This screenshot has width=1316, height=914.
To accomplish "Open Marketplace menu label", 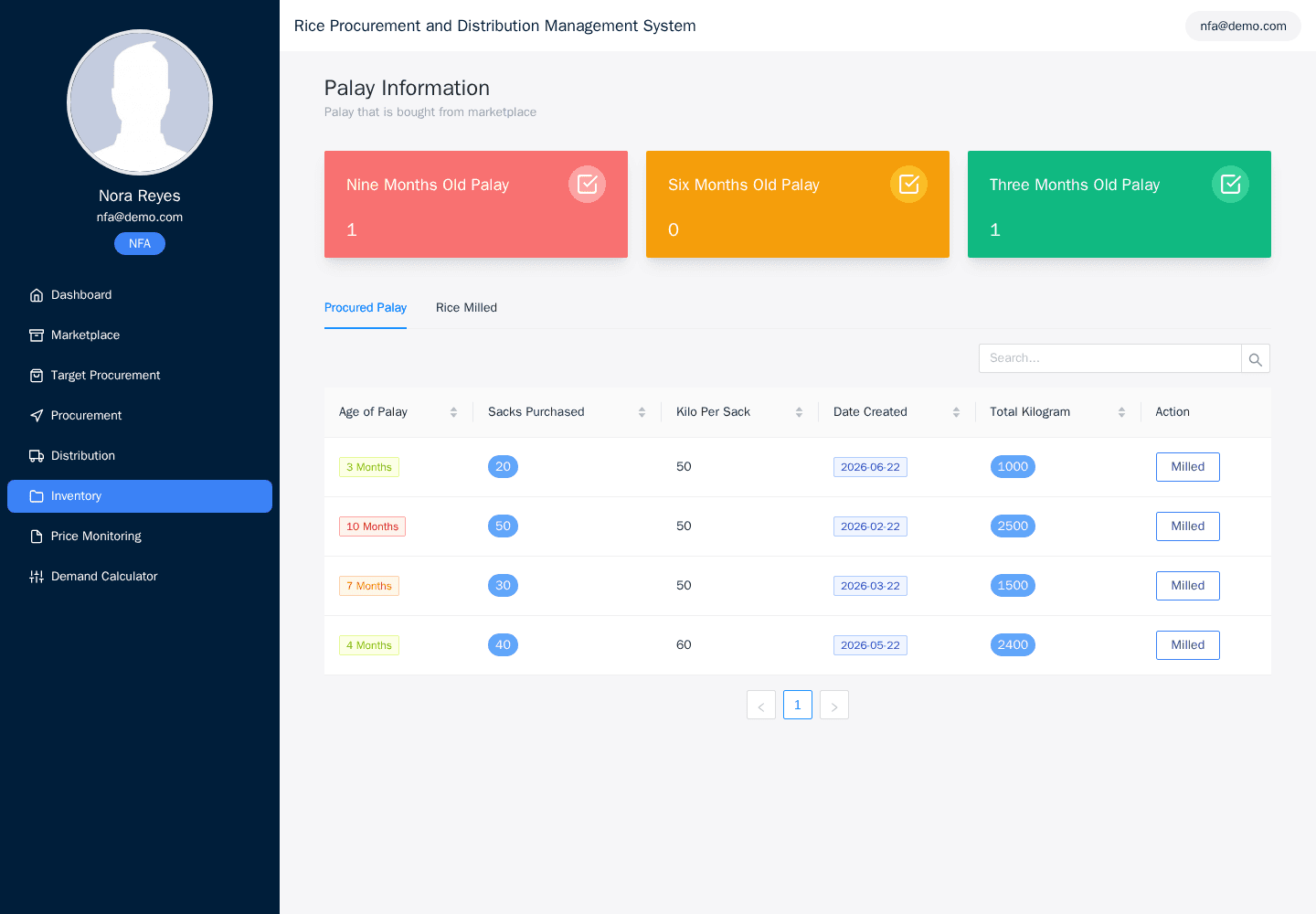I will (x=85, y=335).
